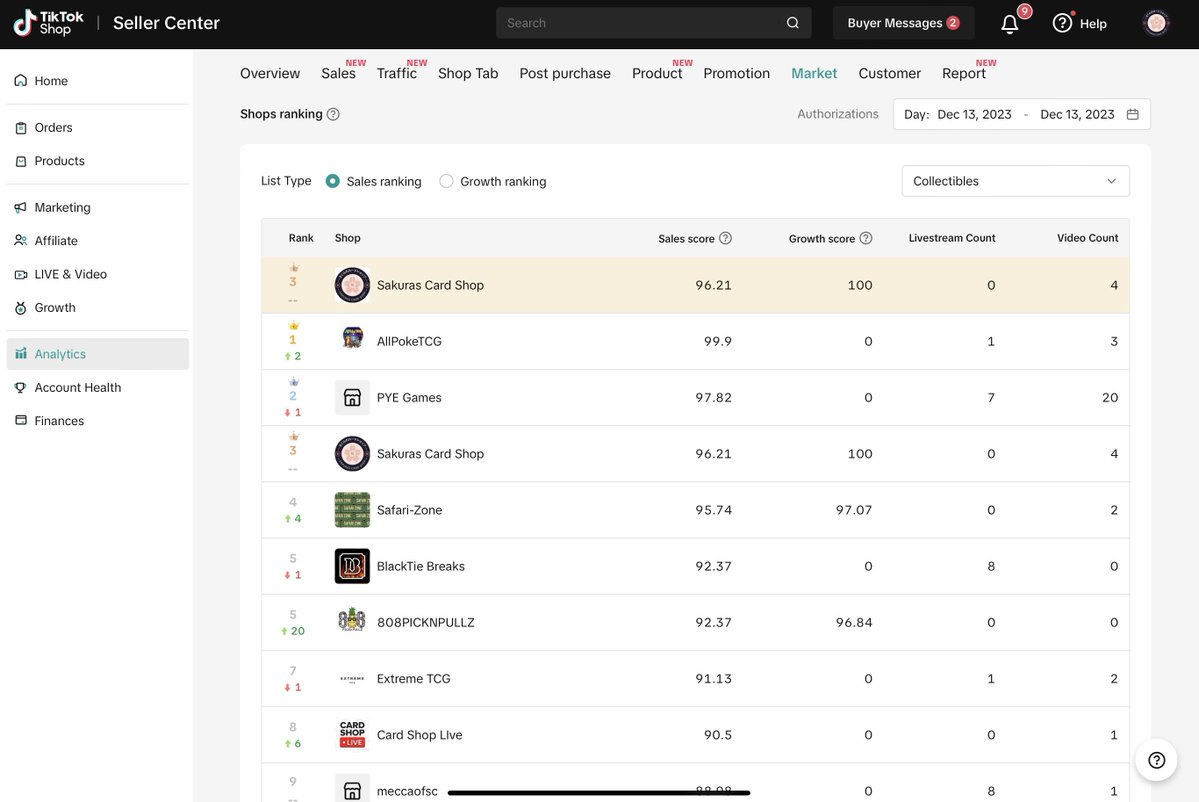This screenshot has height=802, width=1199.
Task: Click the AllPokeTCG shop name
Action: click(409, 341)
